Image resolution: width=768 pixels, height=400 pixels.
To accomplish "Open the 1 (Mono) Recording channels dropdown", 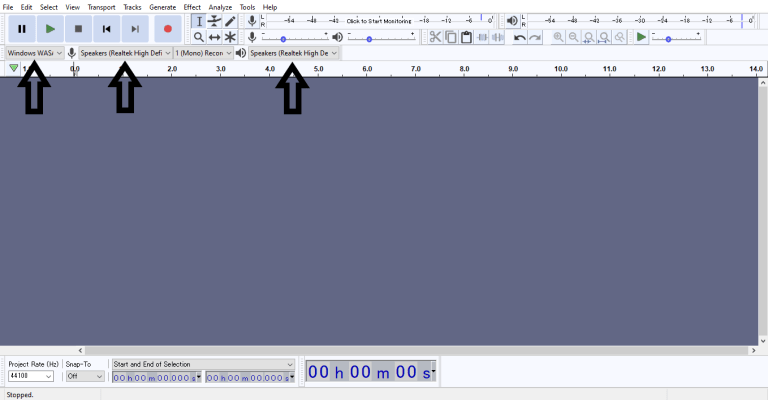I will [203, 53].
